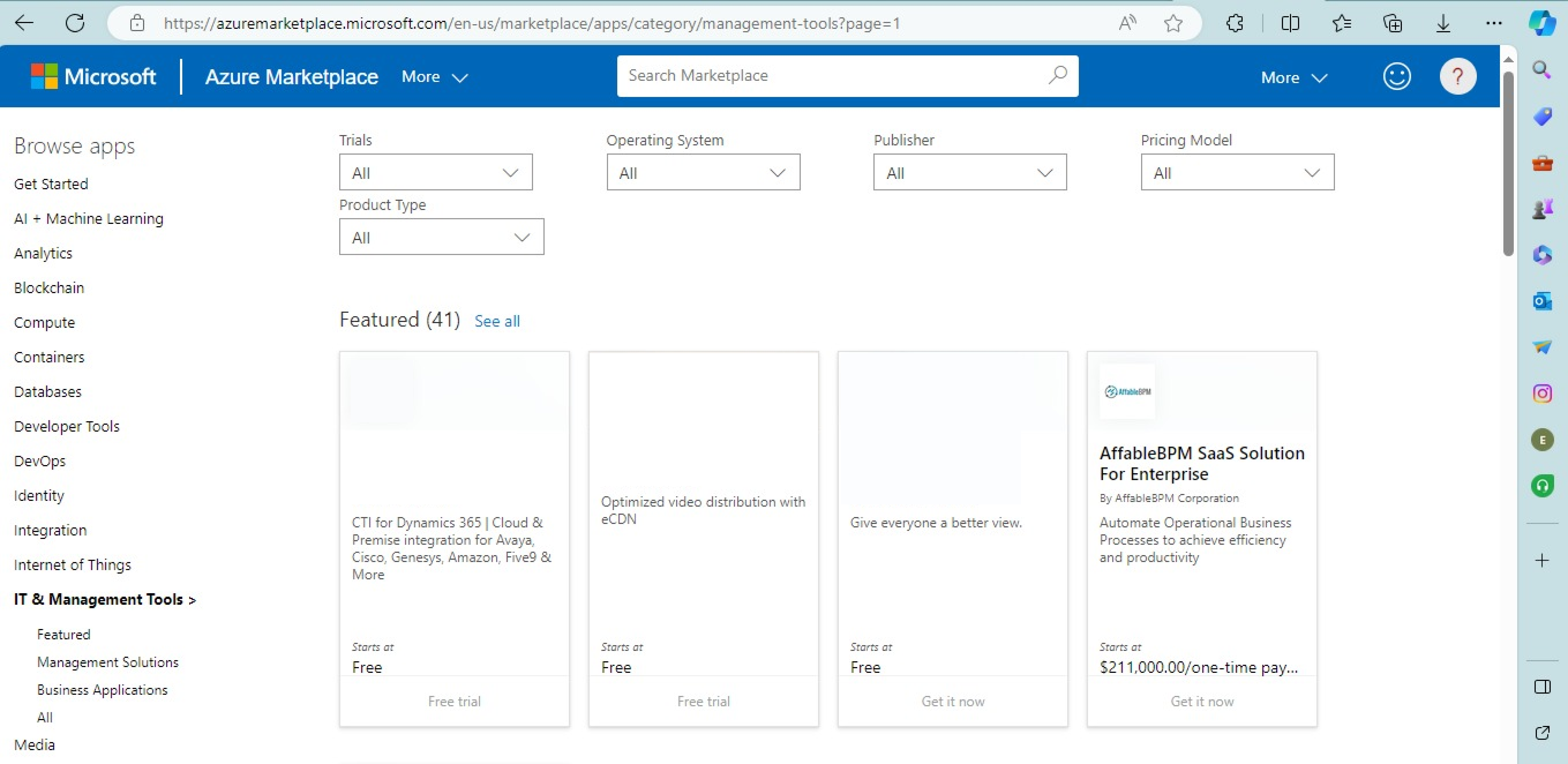Viewport: 1568px width, 764px height.
Task: Click inside the Search Marketplace field
Action: (x=791, y=76)
